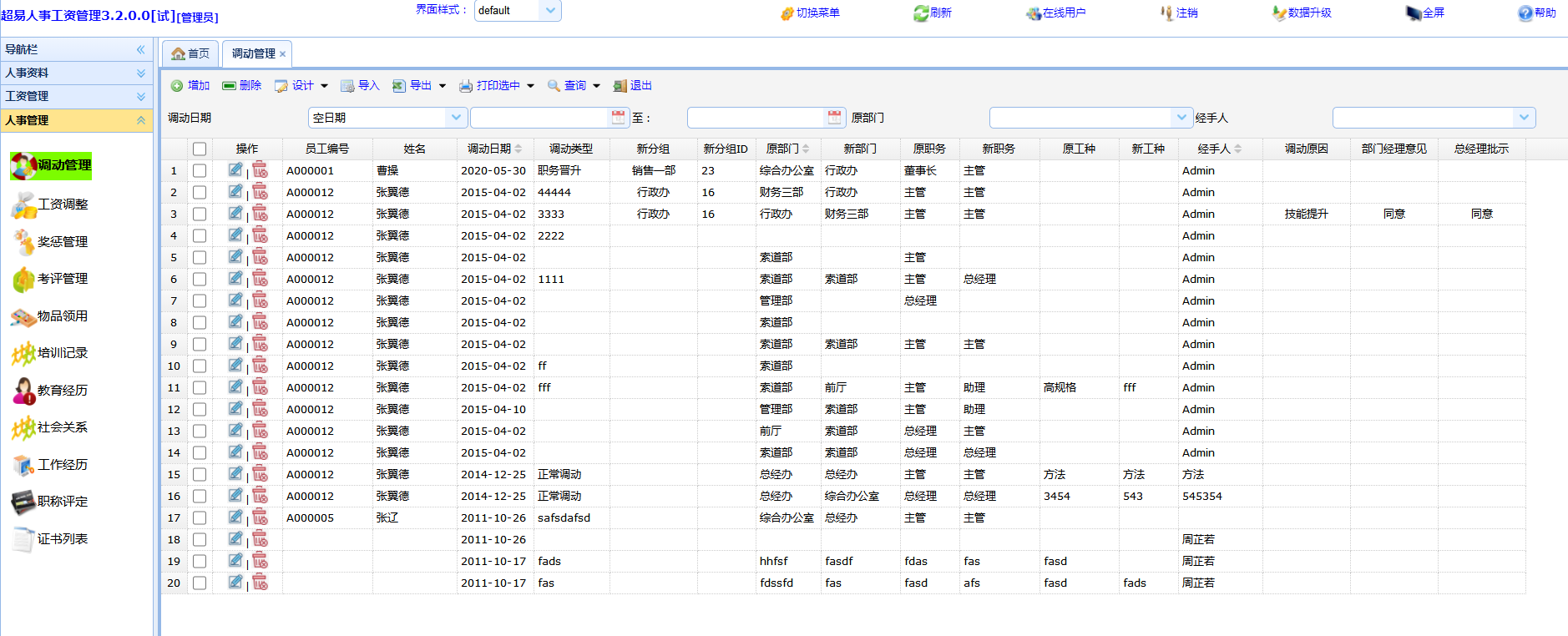Click 帮助 in the top bar

click(1537, 13)
